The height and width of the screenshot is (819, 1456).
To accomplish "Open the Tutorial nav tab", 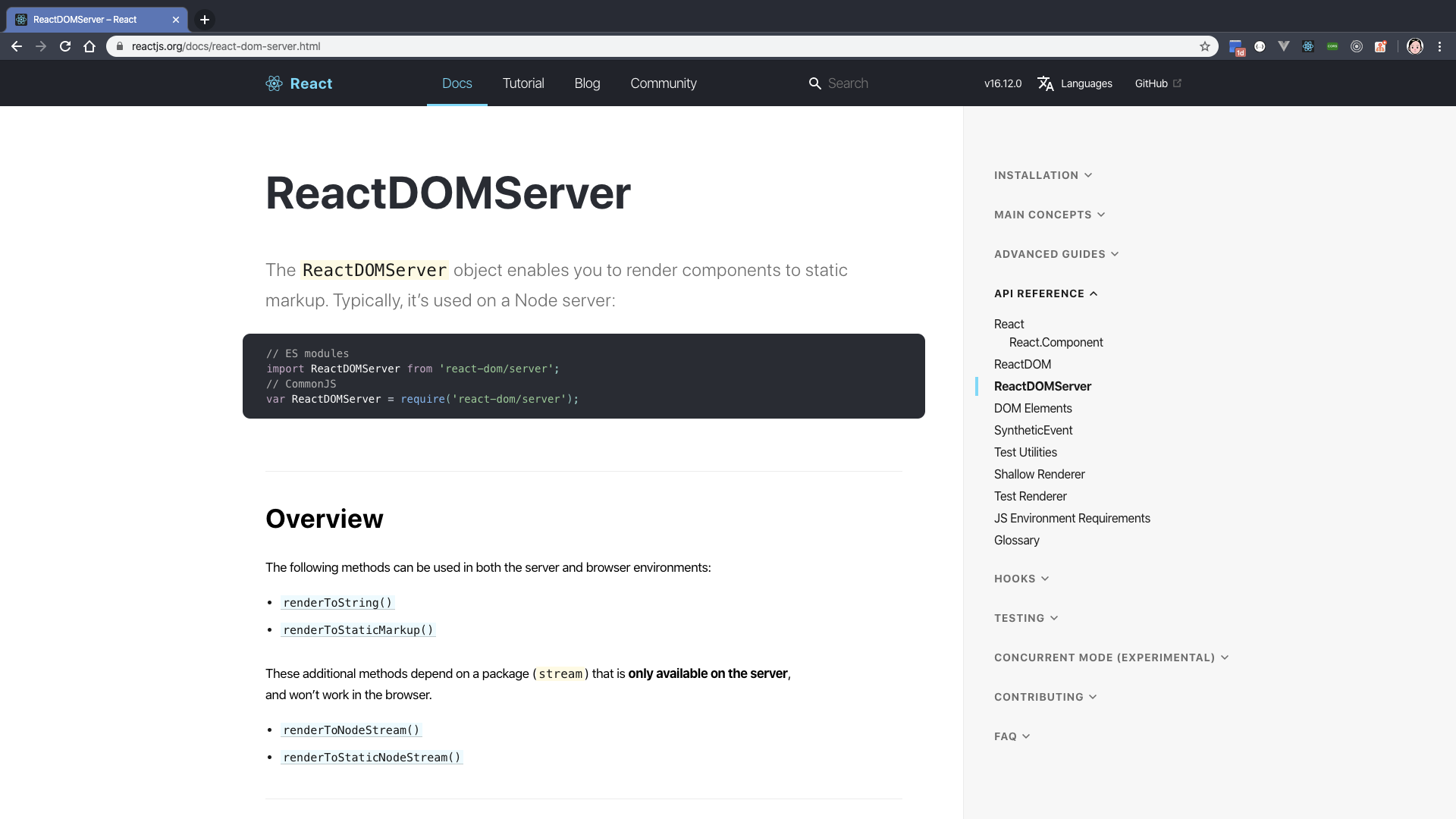I will point(523,83).
